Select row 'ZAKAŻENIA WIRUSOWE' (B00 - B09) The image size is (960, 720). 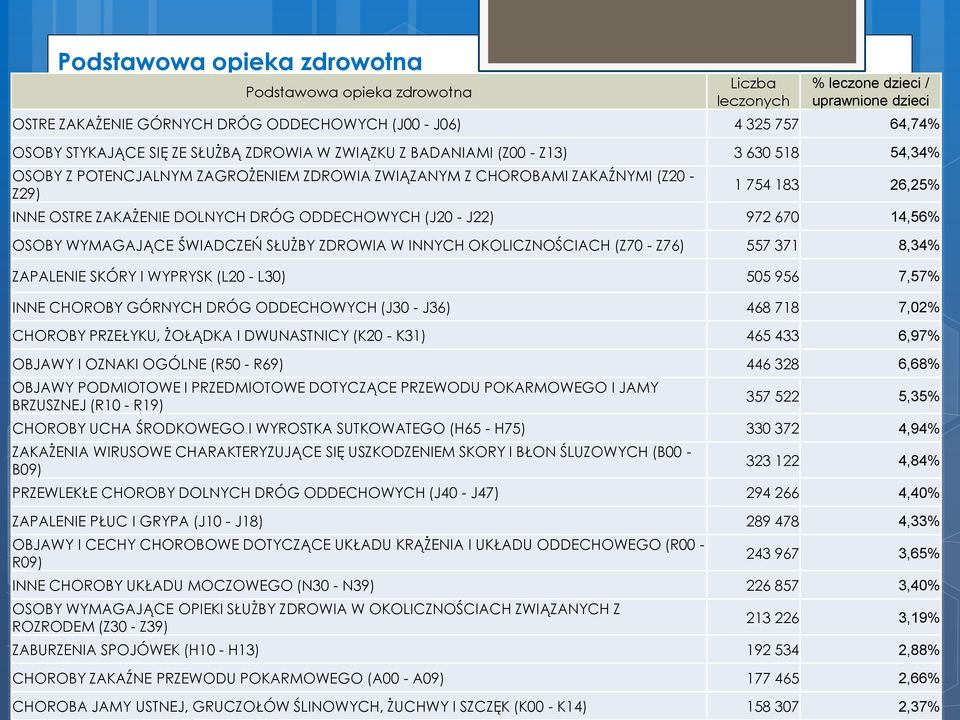476,460
